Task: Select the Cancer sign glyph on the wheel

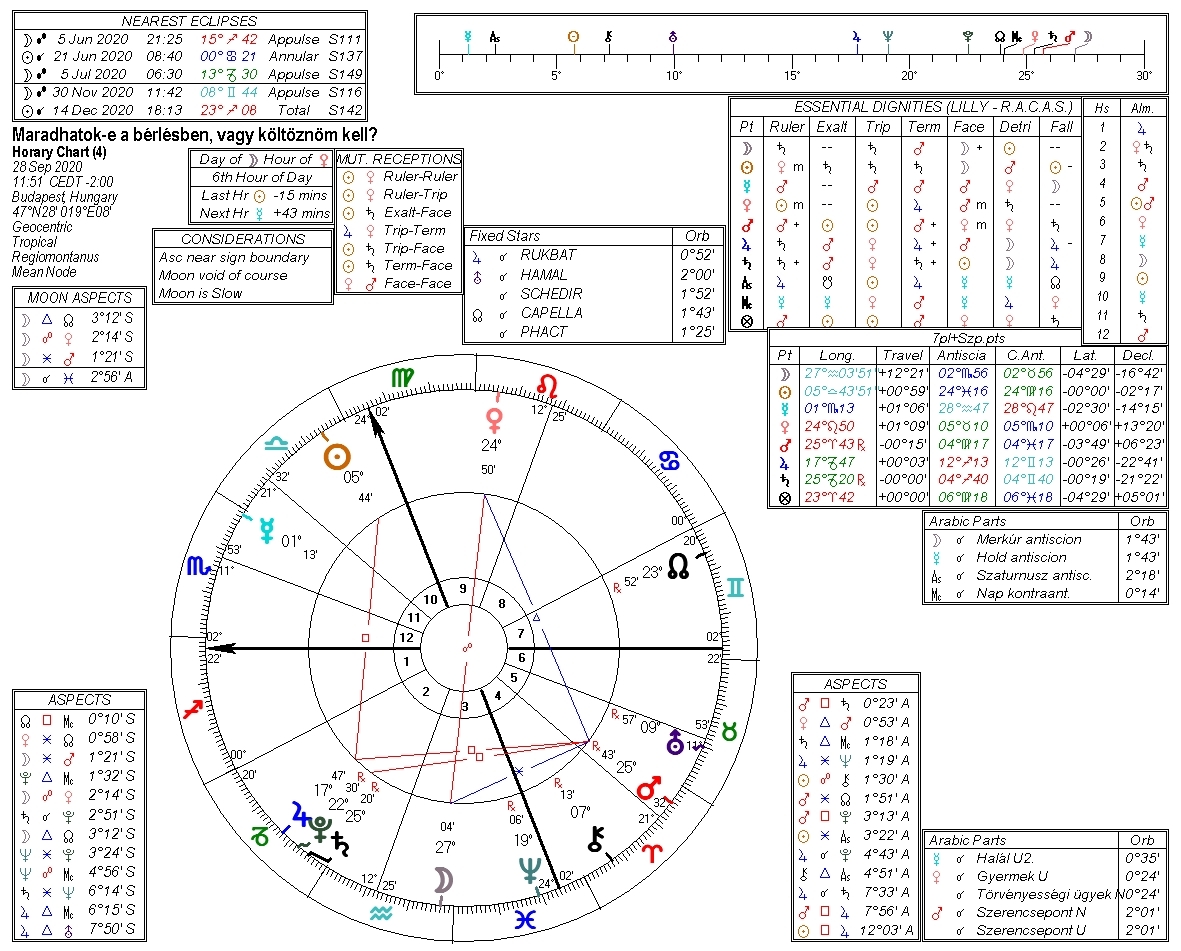Action: (670, 460)
